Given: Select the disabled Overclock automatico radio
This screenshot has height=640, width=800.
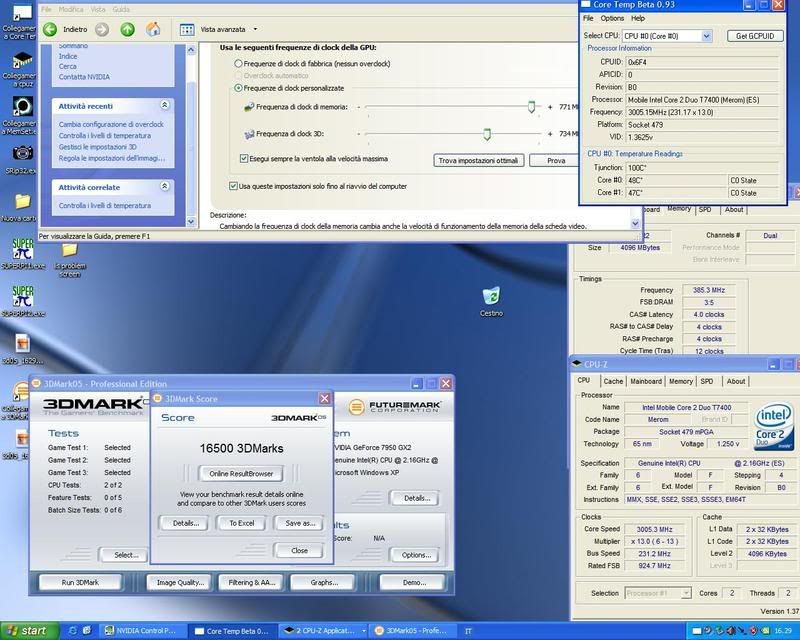Looking at the screenshot, I should tap(238, 76).
